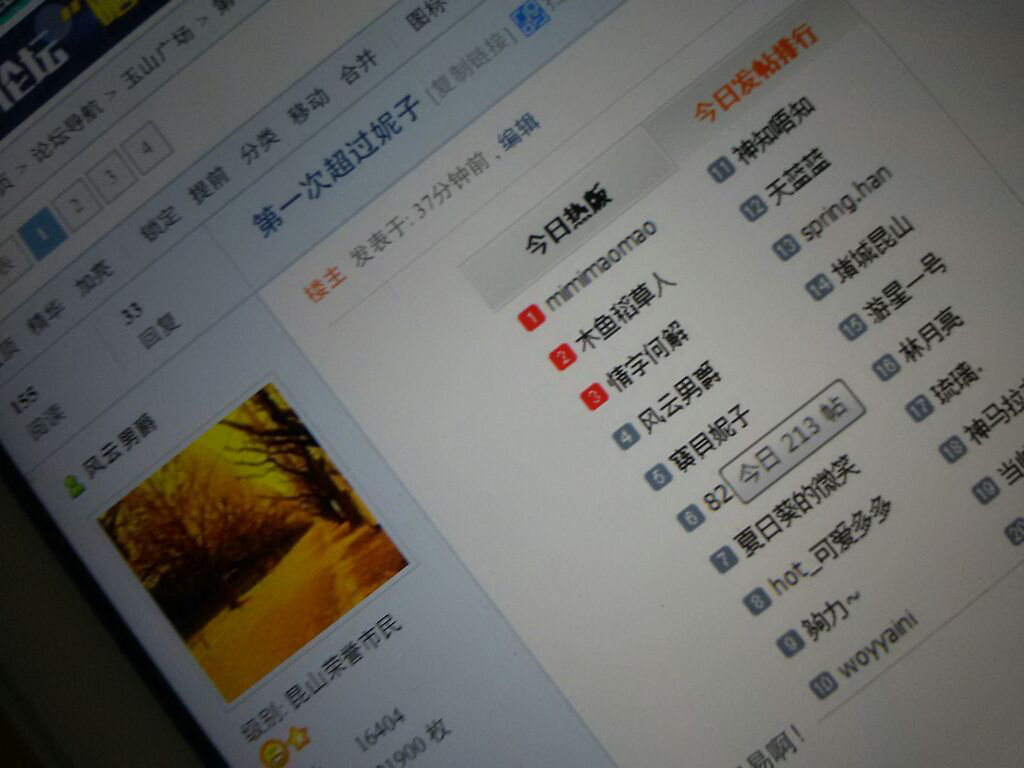Image resolution: width=1024 pixels, height=768 pixels.
Task: Open user mimimaomao's profile
Action: point(601,264)
